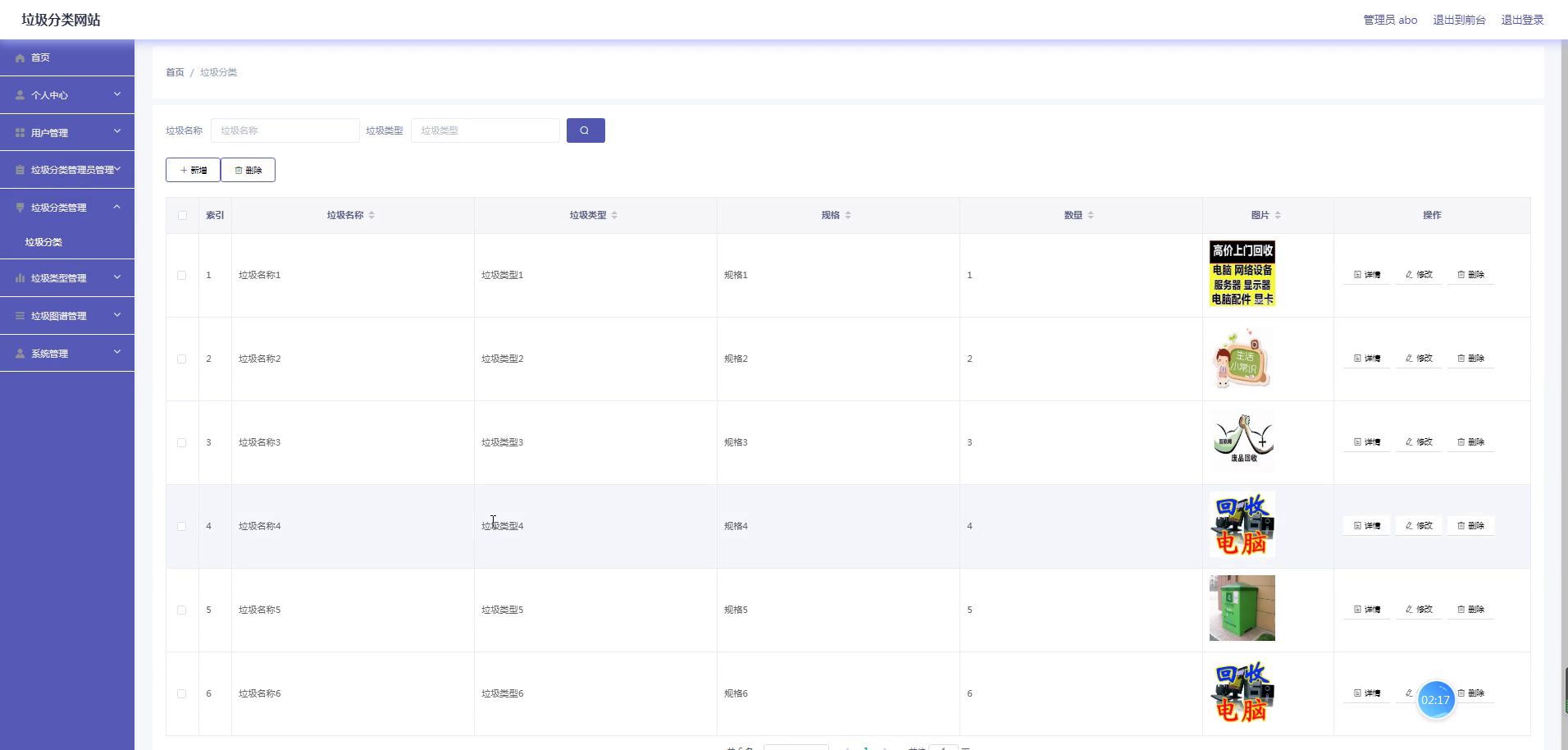Viewport: 1568px width, 750px height.
Task: Check the checkbox for row 3
Action: click(x=182, y=442)
